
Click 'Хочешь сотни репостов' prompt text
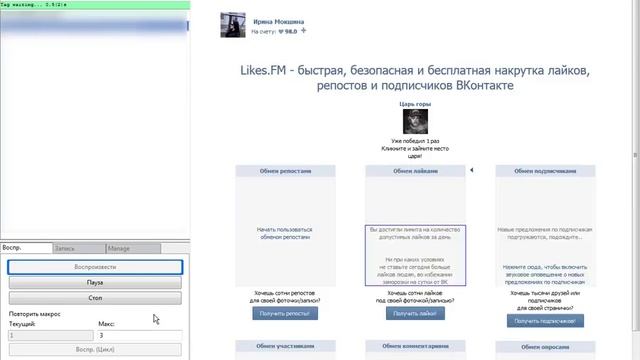(285, 297)
